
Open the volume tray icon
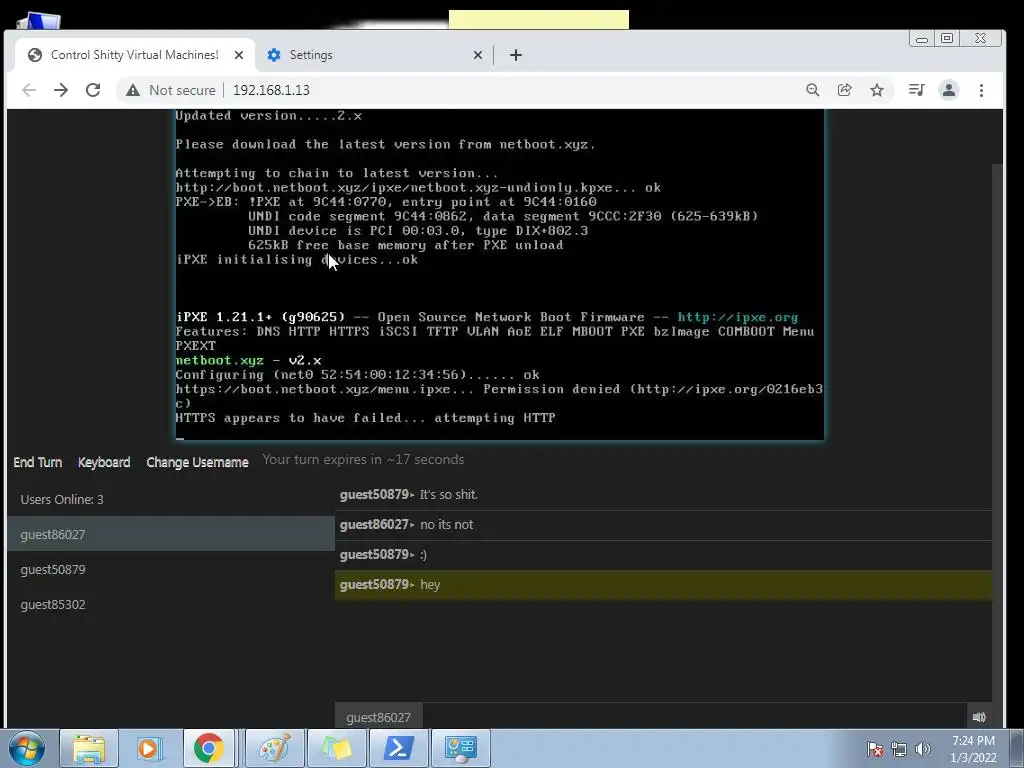coord(922,749)
